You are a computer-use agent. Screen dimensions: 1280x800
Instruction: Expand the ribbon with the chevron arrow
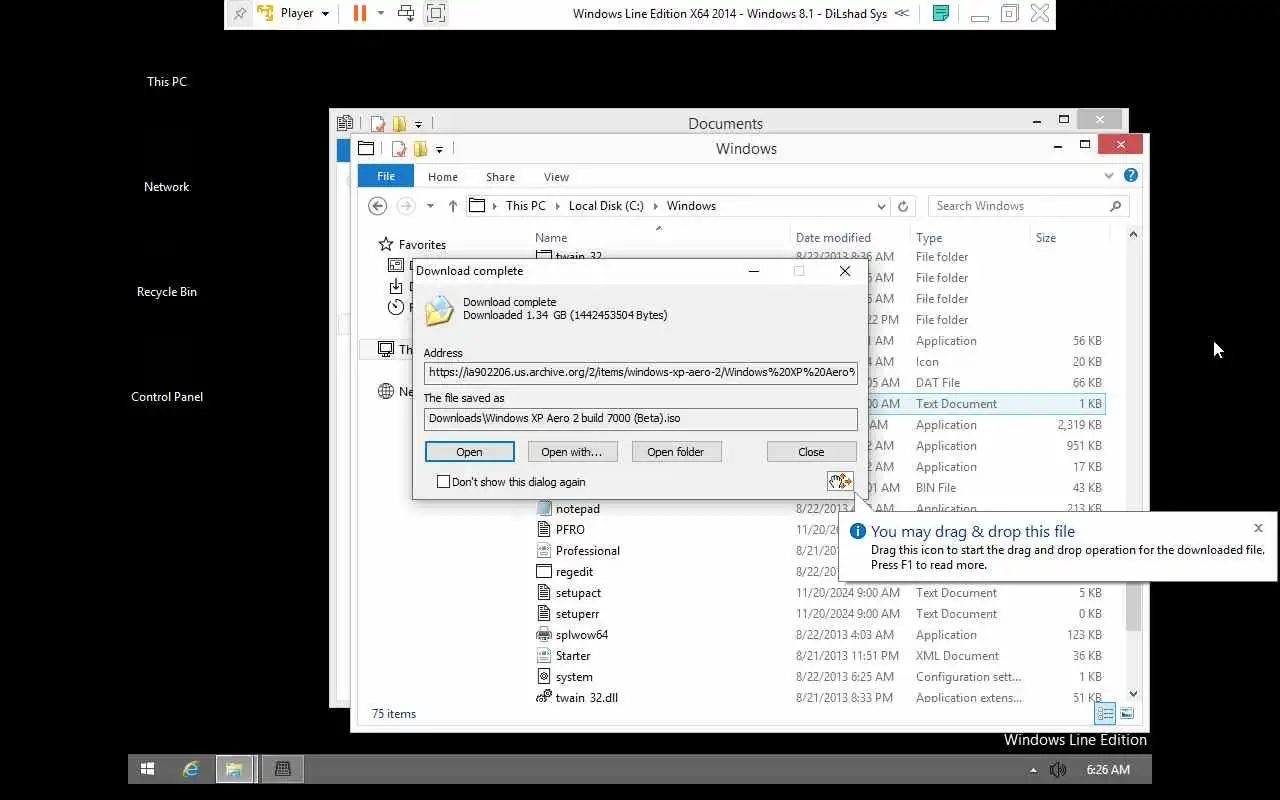coord(1108,176)
